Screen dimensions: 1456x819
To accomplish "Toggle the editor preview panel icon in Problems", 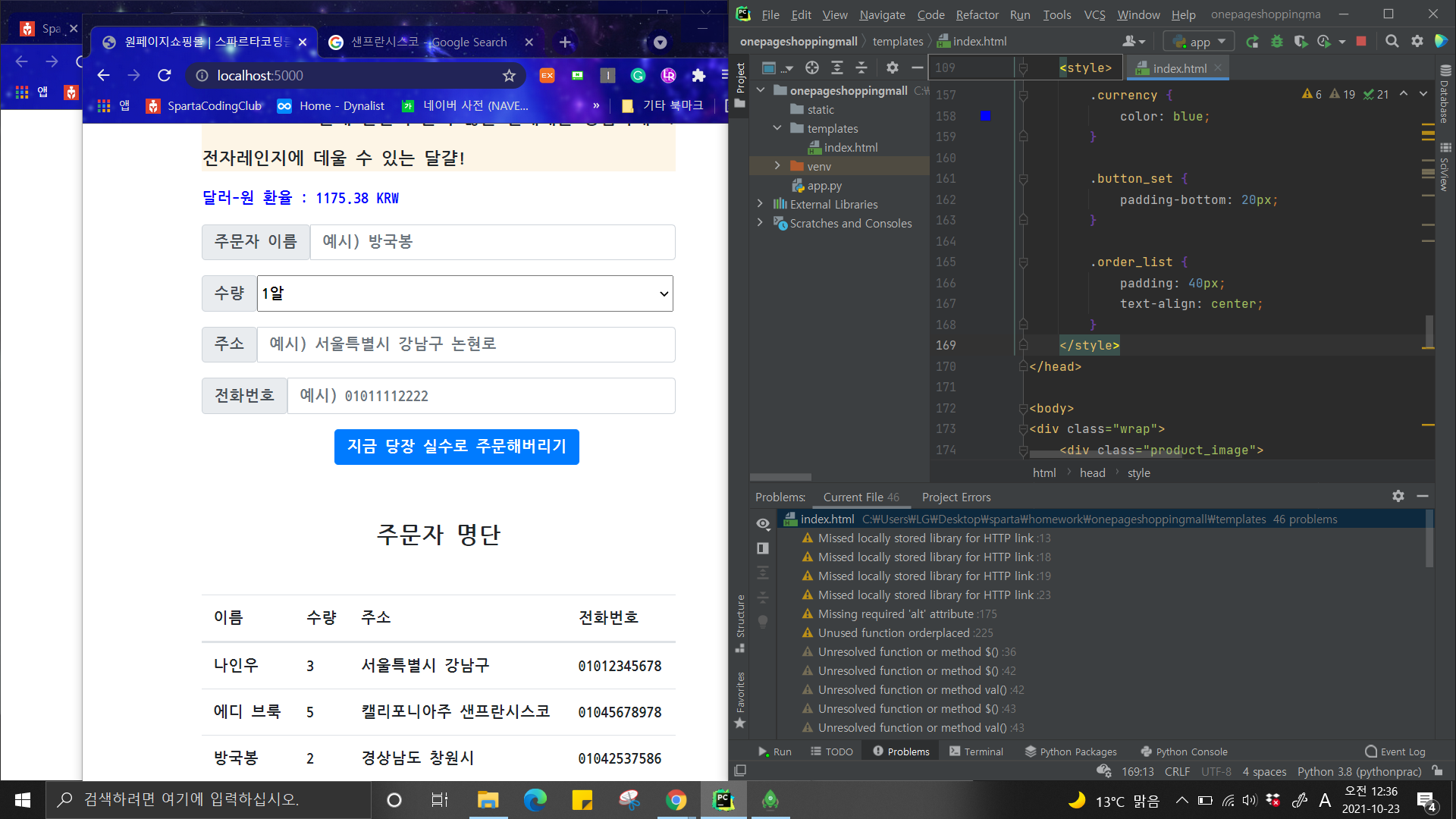I will pyautogui.click(x=763, y=548).
